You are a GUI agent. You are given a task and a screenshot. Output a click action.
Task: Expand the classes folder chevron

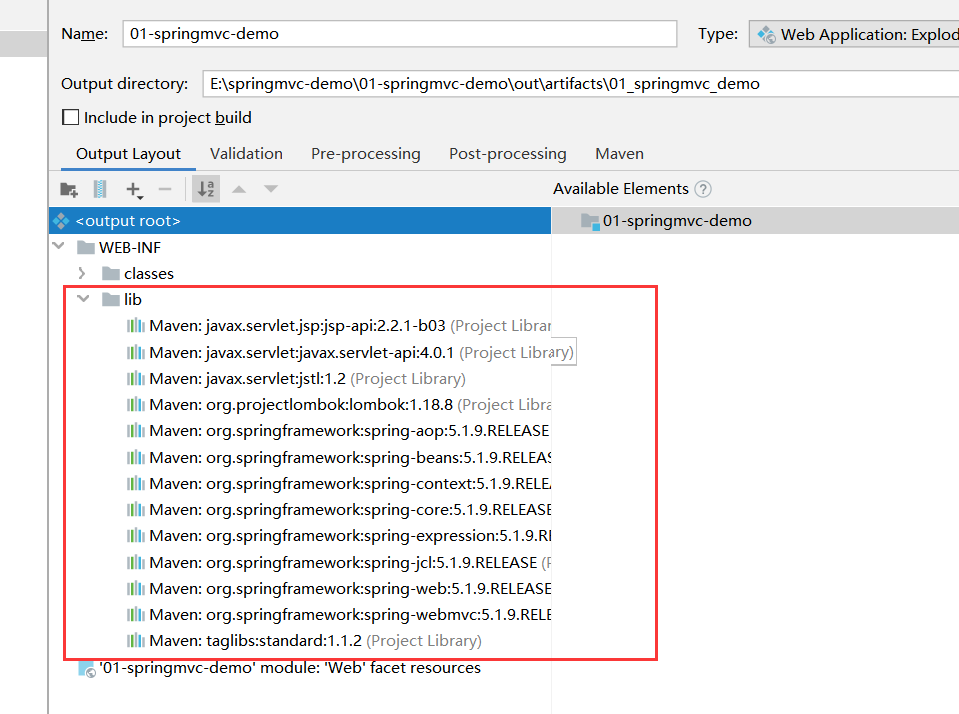(x=81, y=273)
